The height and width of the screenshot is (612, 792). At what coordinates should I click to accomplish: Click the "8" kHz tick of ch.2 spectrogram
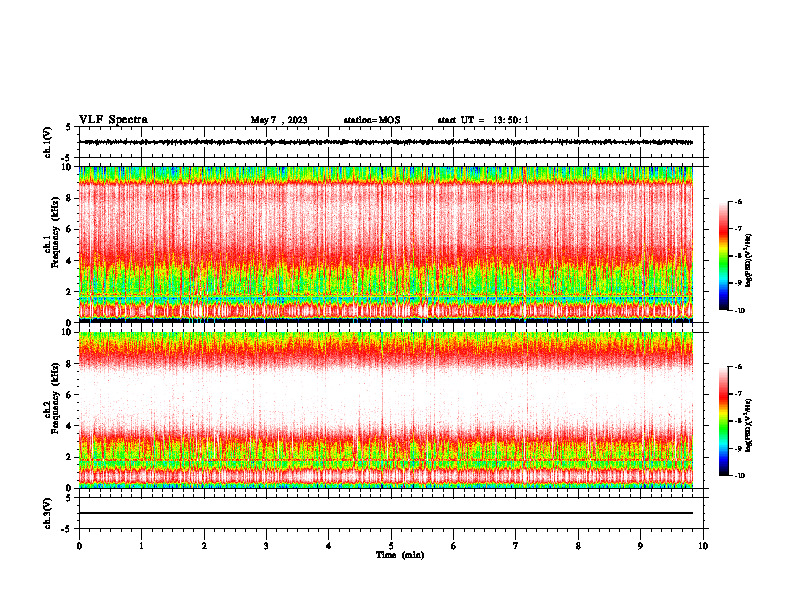click(69, 364)
